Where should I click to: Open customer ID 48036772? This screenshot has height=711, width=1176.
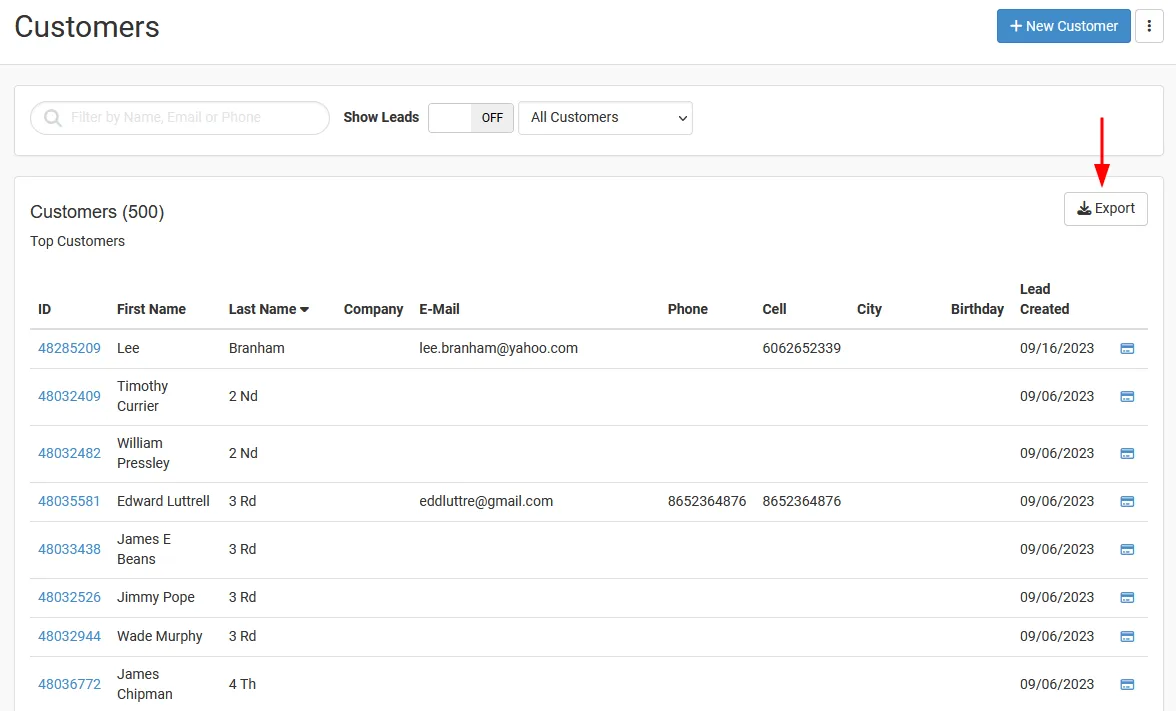pyautogui.click(x=69, y=684)
